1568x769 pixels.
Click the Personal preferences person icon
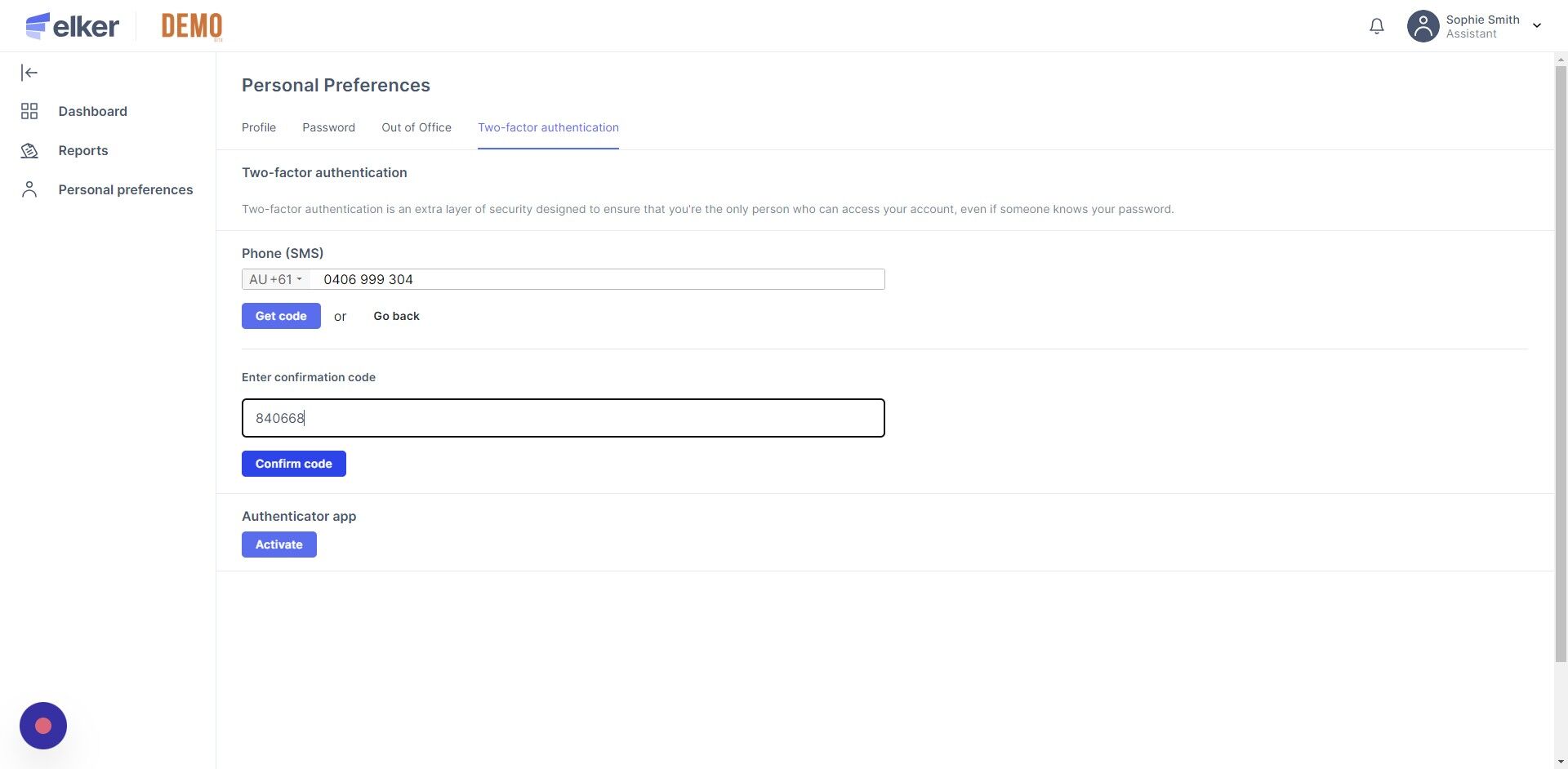point(29,189)
